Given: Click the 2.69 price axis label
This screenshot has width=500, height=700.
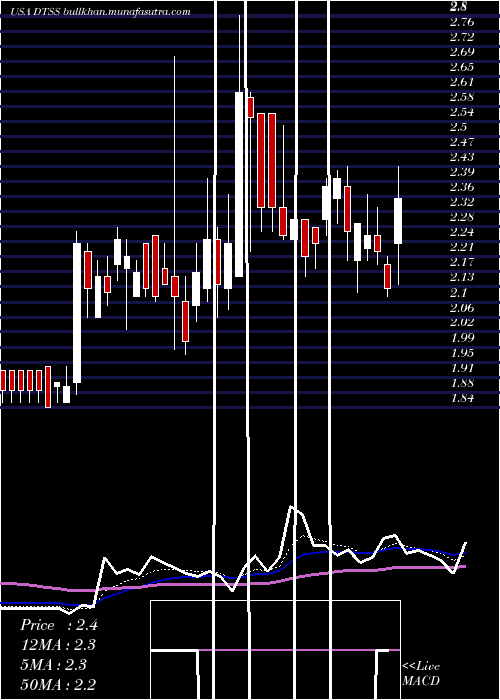Looking at the screenshot, I should (x=462, y=52).
